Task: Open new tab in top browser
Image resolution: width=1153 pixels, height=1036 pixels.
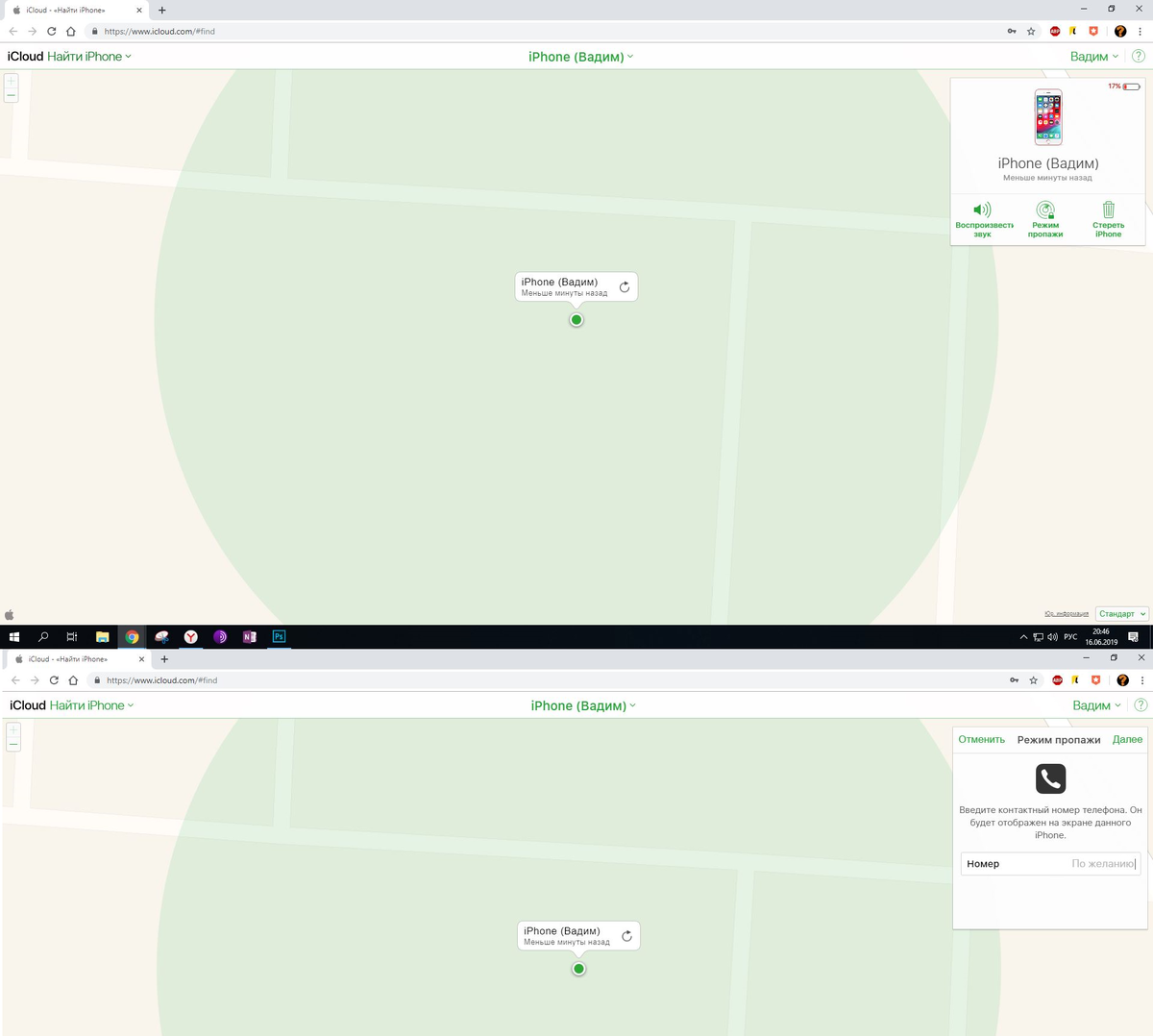Action: [x=161, y=10]
